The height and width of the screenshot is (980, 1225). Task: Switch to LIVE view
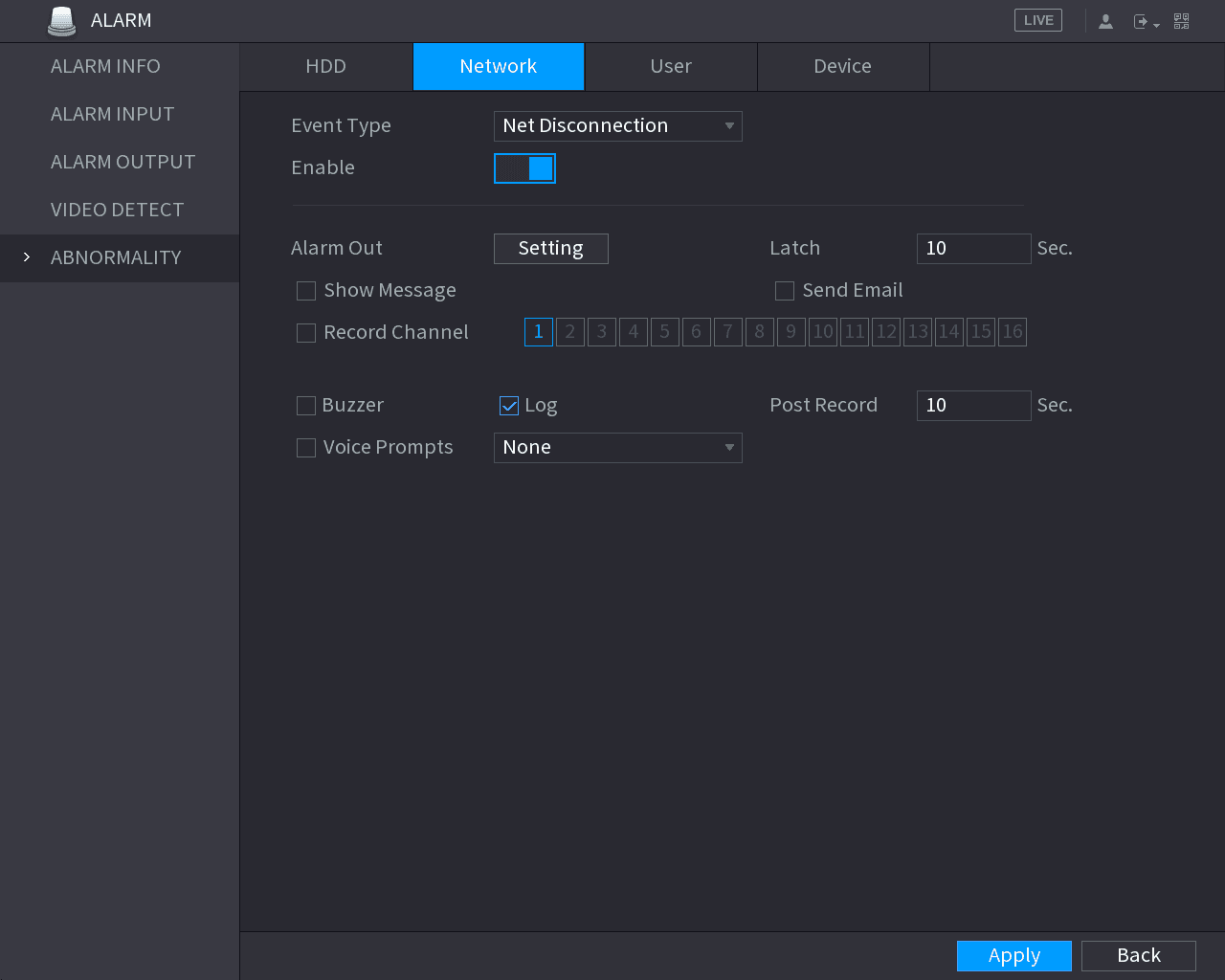1038,20
